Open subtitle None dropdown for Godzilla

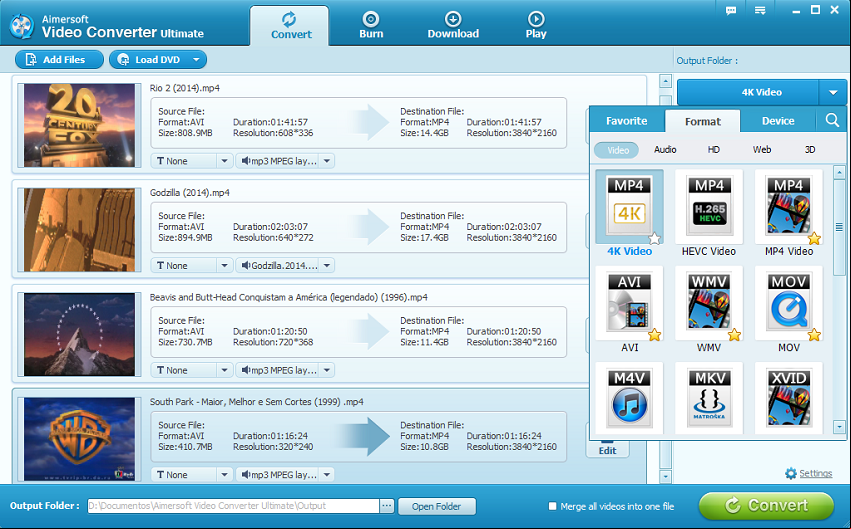[224, 266]
